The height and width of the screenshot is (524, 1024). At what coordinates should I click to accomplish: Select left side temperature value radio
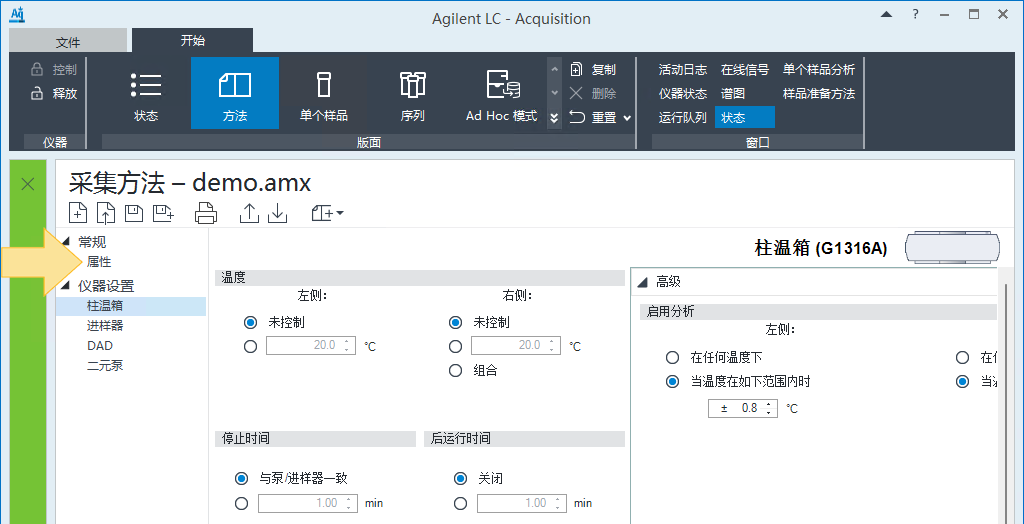tap(250, 346)
